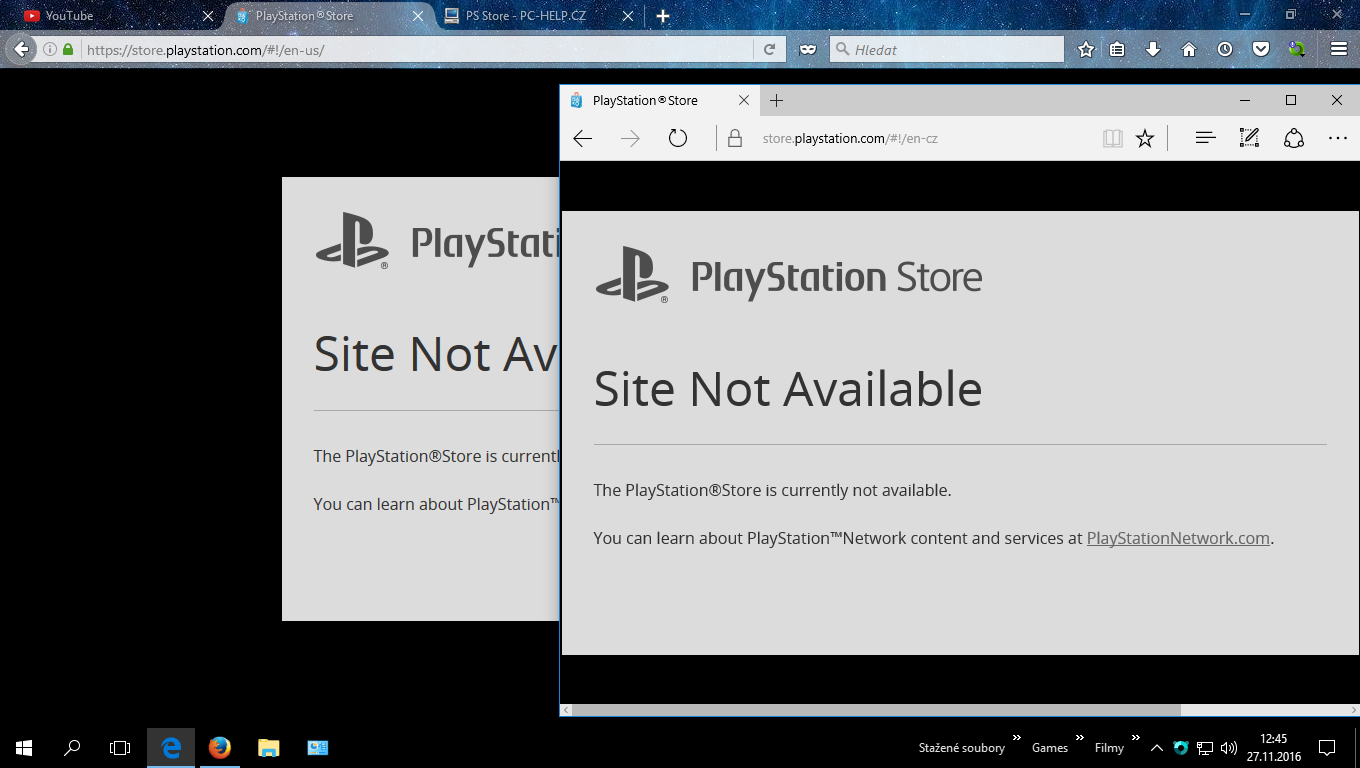Open a new tab in Edge
The image size is (1360, 768).
coord(777,100)
